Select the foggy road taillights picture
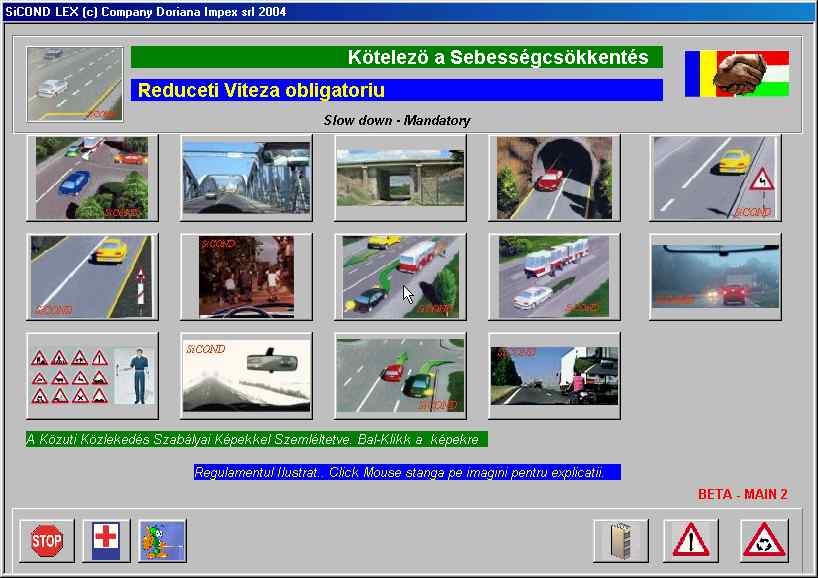This screenshot has height=578, width=818. (x=715, y=276)
